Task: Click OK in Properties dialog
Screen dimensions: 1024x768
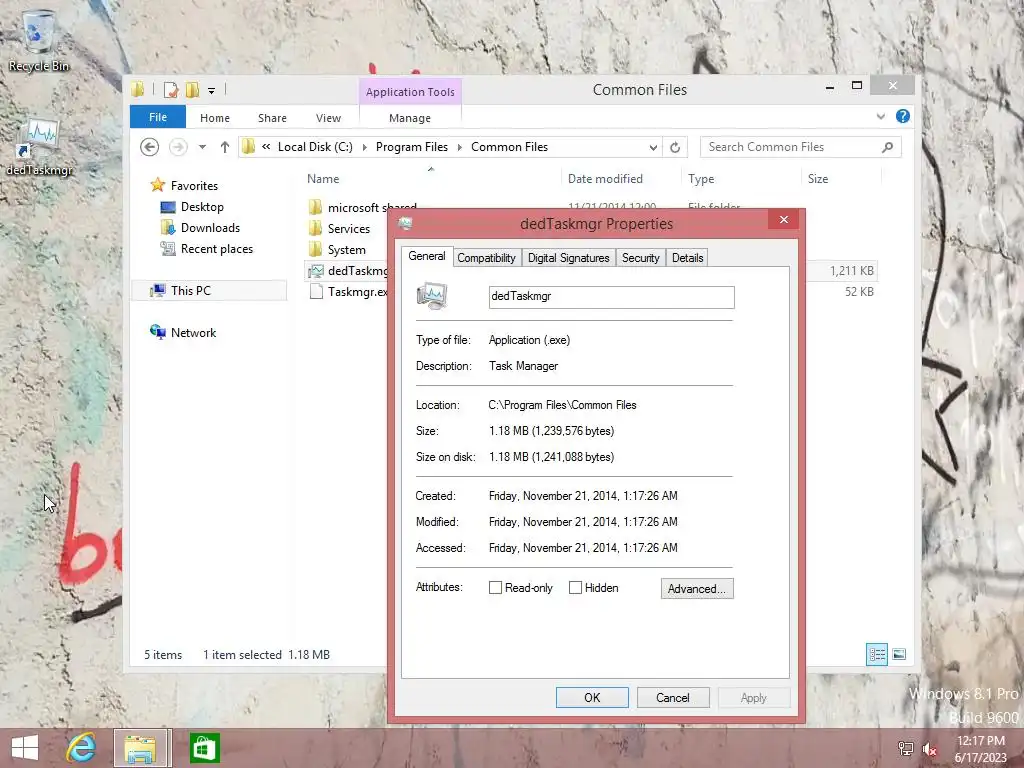Action: 592,697
